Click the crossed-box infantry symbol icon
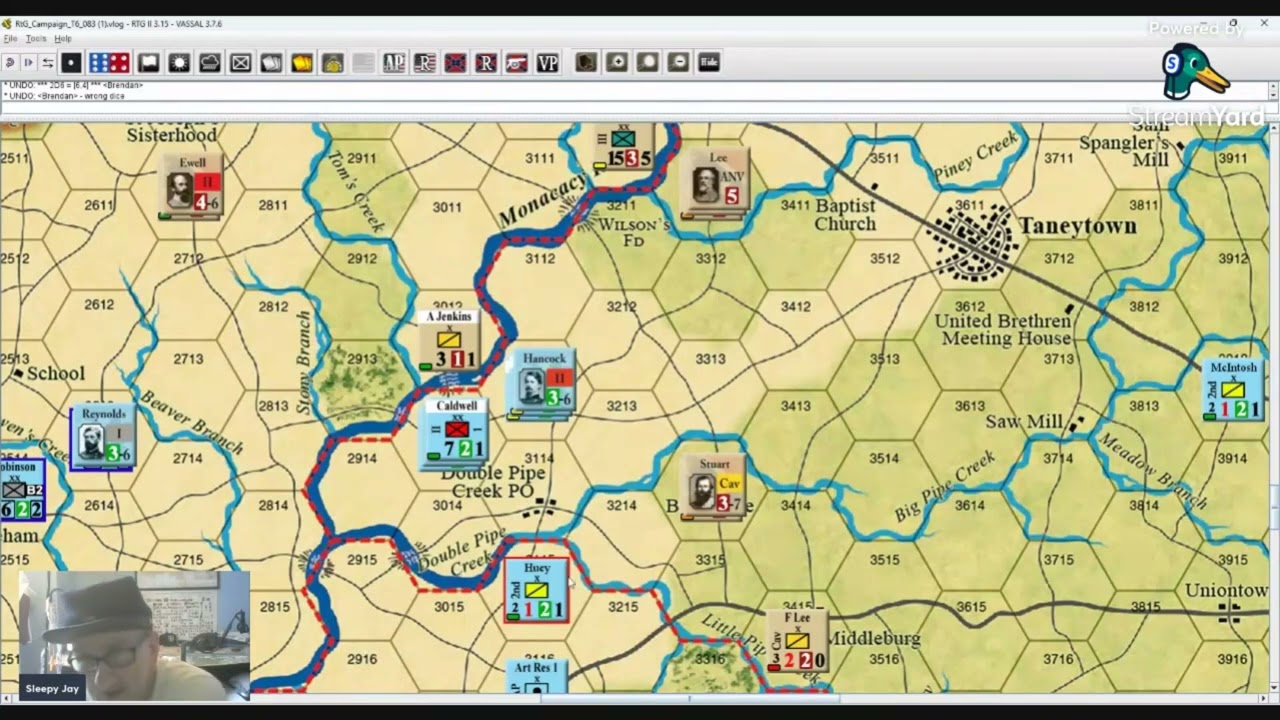The width and height of the screenshot is (1280, 720). point(241,63)
